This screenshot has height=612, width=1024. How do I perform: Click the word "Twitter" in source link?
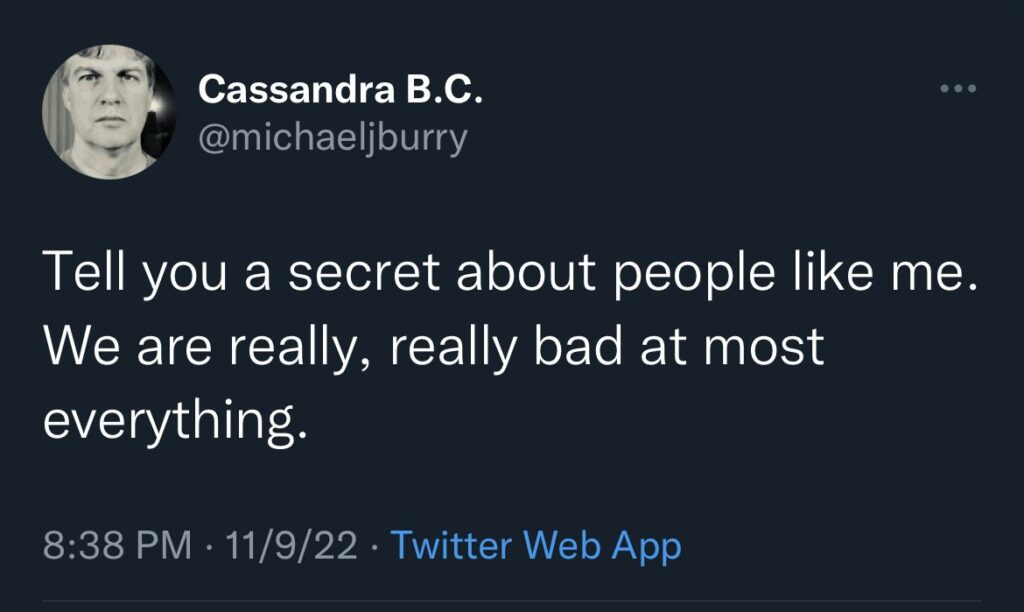pyautogui.click(x=453, y=546)
